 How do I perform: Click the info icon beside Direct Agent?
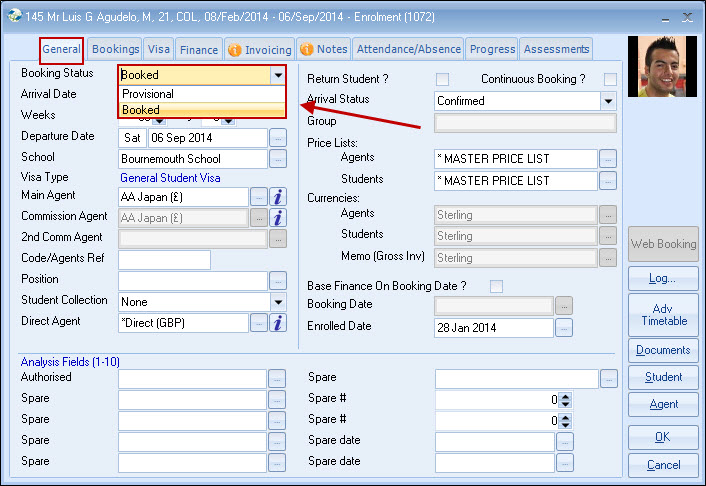279,322
